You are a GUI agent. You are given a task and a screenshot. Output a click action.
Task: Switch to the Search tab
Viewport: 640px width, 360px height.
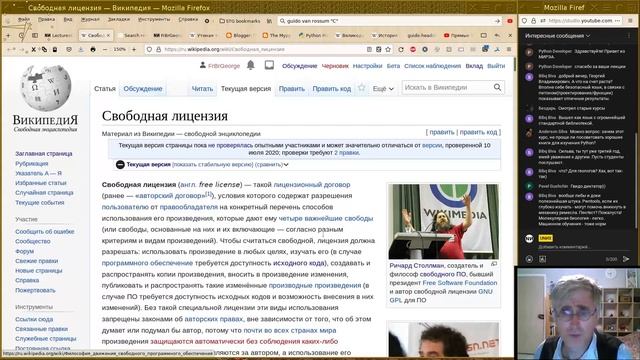coord(131,36)
